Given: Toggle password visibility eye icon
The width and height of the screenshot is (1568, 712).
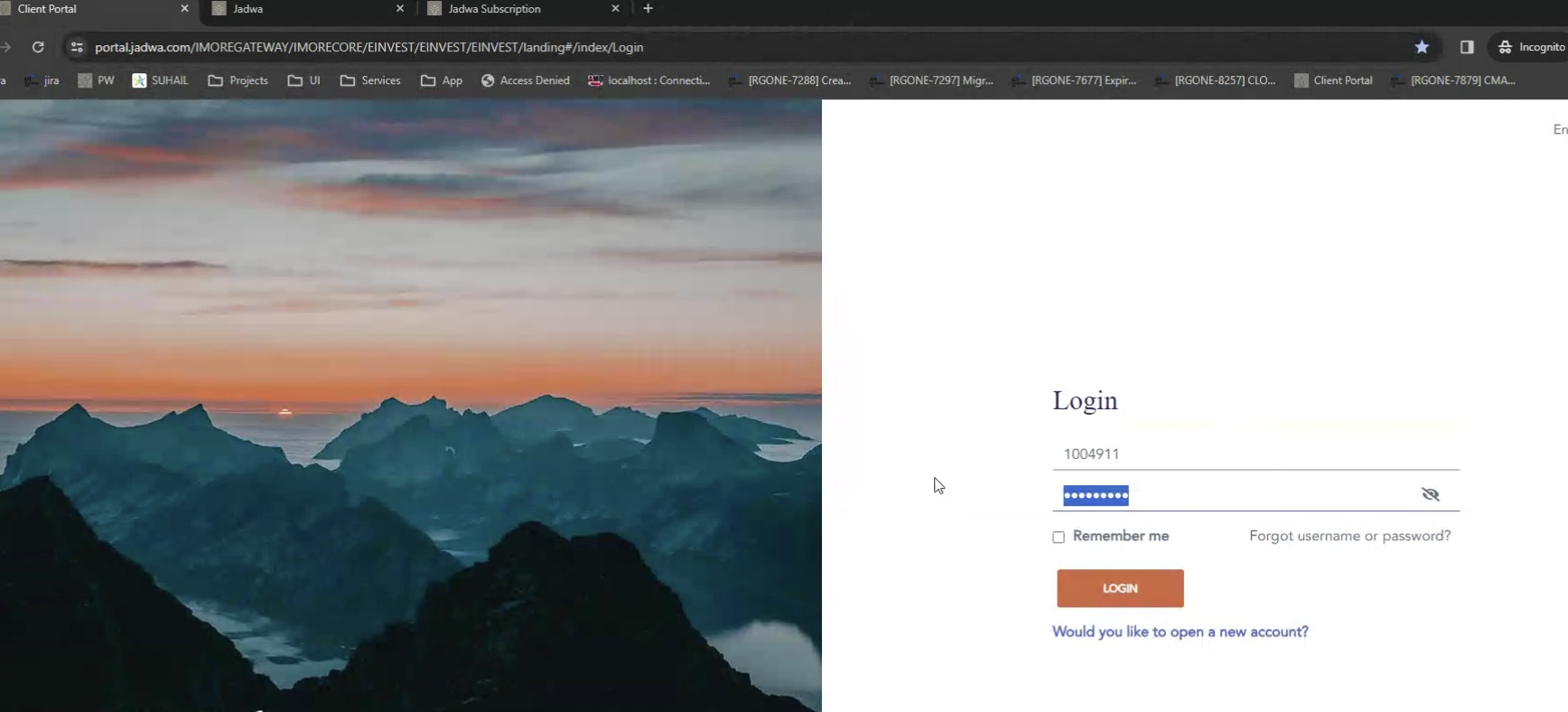Looking at the screenshot, I should (x=1430, y=494).
